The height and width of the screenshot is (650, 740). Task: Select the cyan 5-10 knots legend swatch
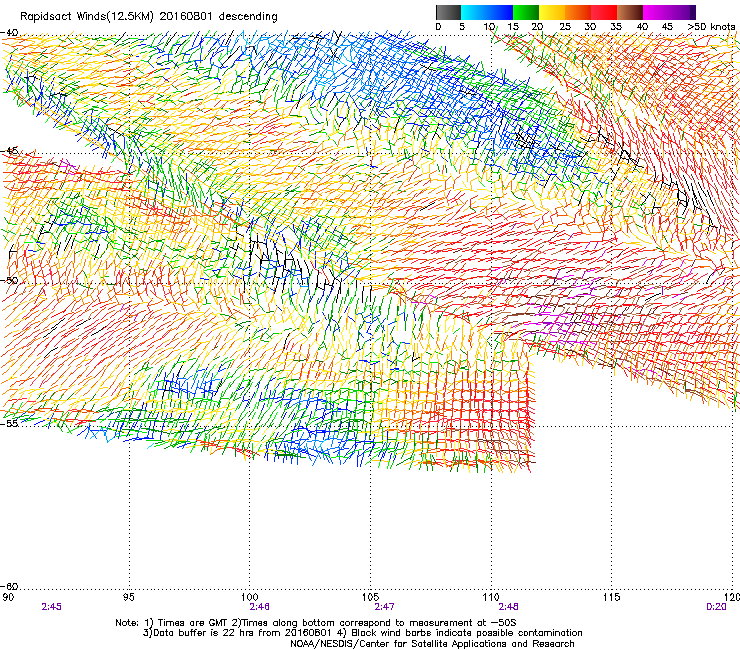(474, 12)
